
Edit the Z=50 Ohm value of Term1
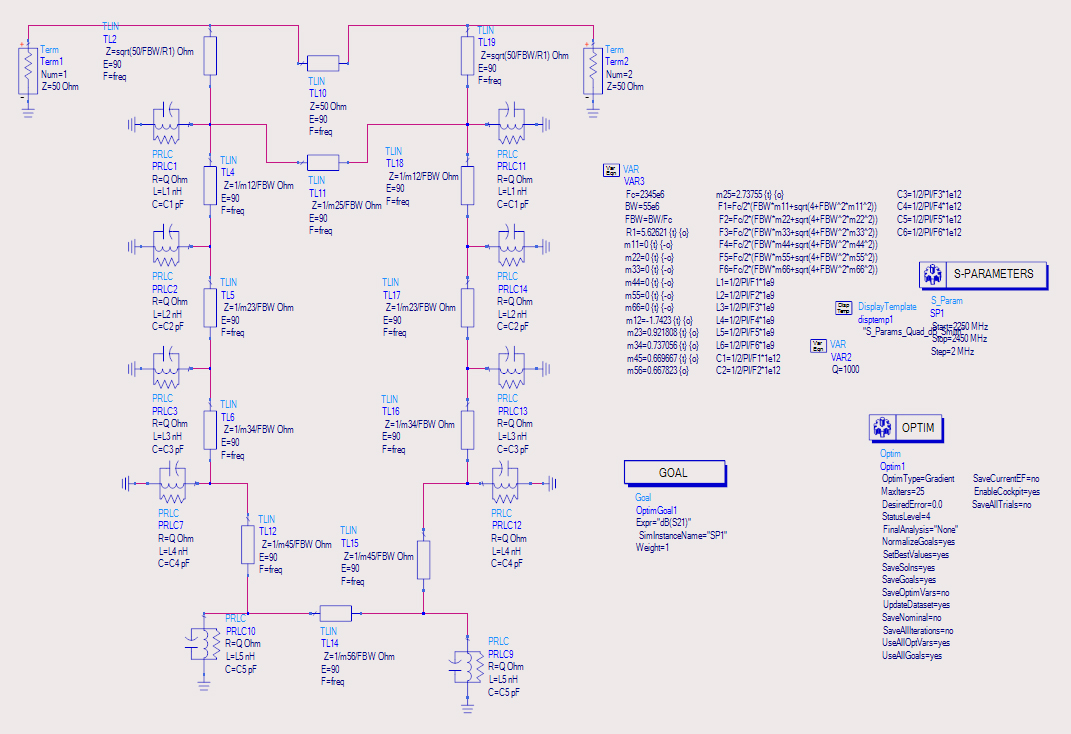(59, 87)
